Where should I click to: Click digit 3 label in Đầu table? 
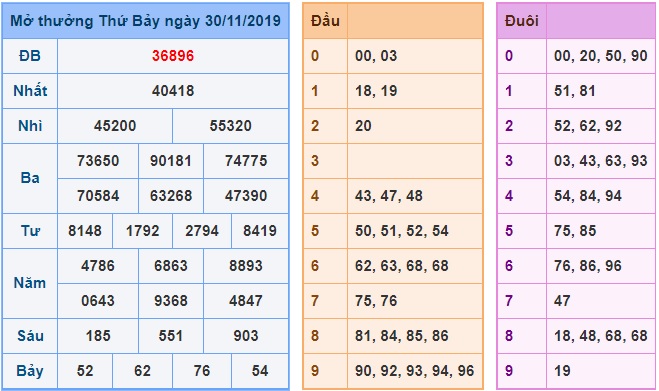(x=315, y=160)
